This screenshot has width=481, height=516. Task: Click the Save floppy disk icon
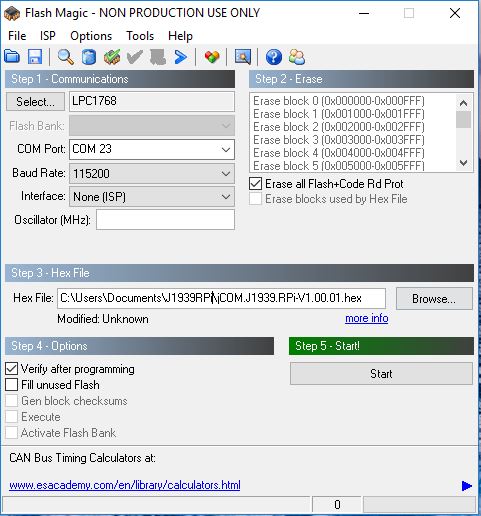pyautogui.click(x=35, y=57)
